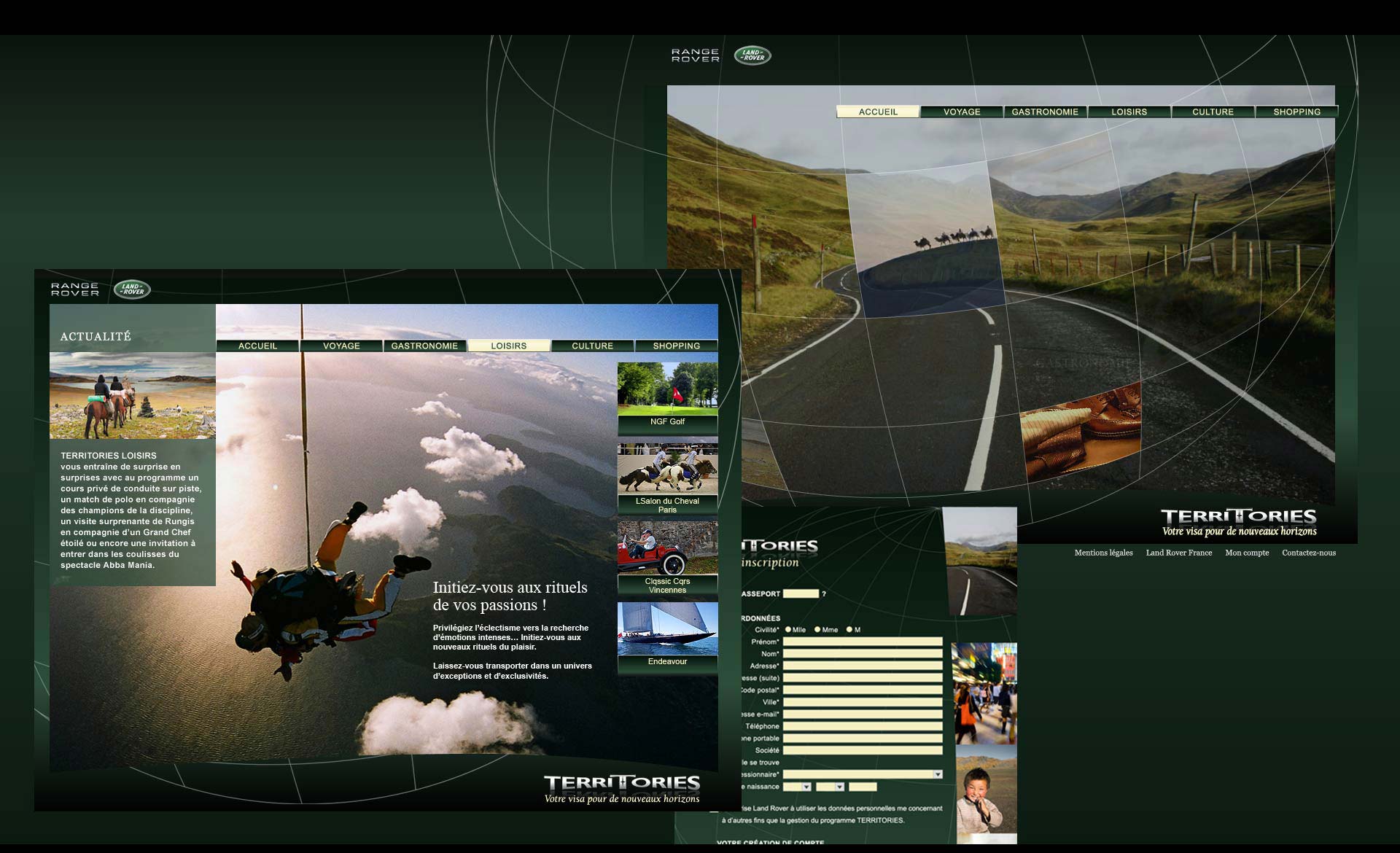Open the SHOPPING tab on the skydiving page
The width and height of the screenshot is (1400, 853).
coord(676,346)
